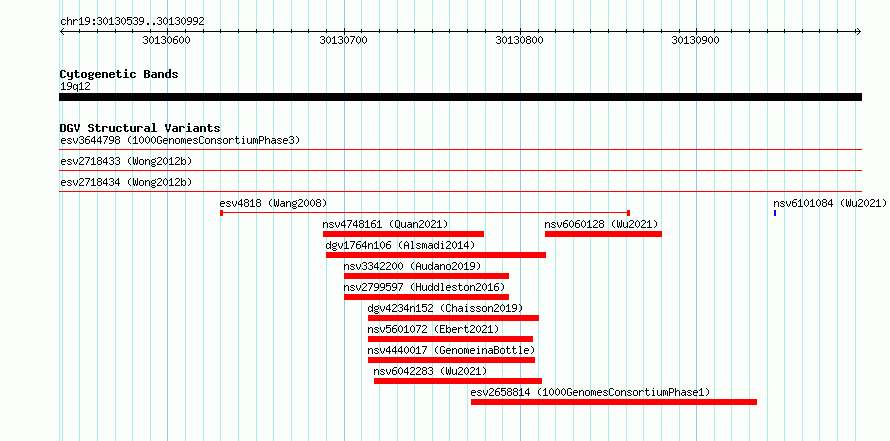Image resolution: width=890 pixels, height=441 pixels.
Task: Open the nsv3342200 (Audano2019) label
Action: tap(412, 266)
